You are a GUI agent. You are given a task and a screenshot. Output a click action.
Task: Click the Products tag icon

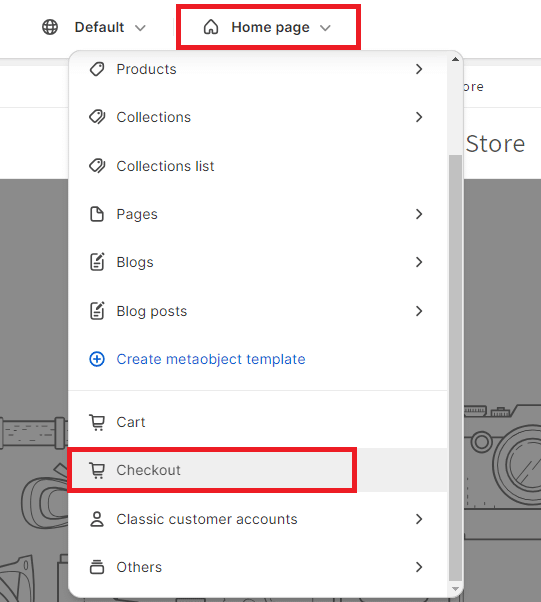pos(97,69)
